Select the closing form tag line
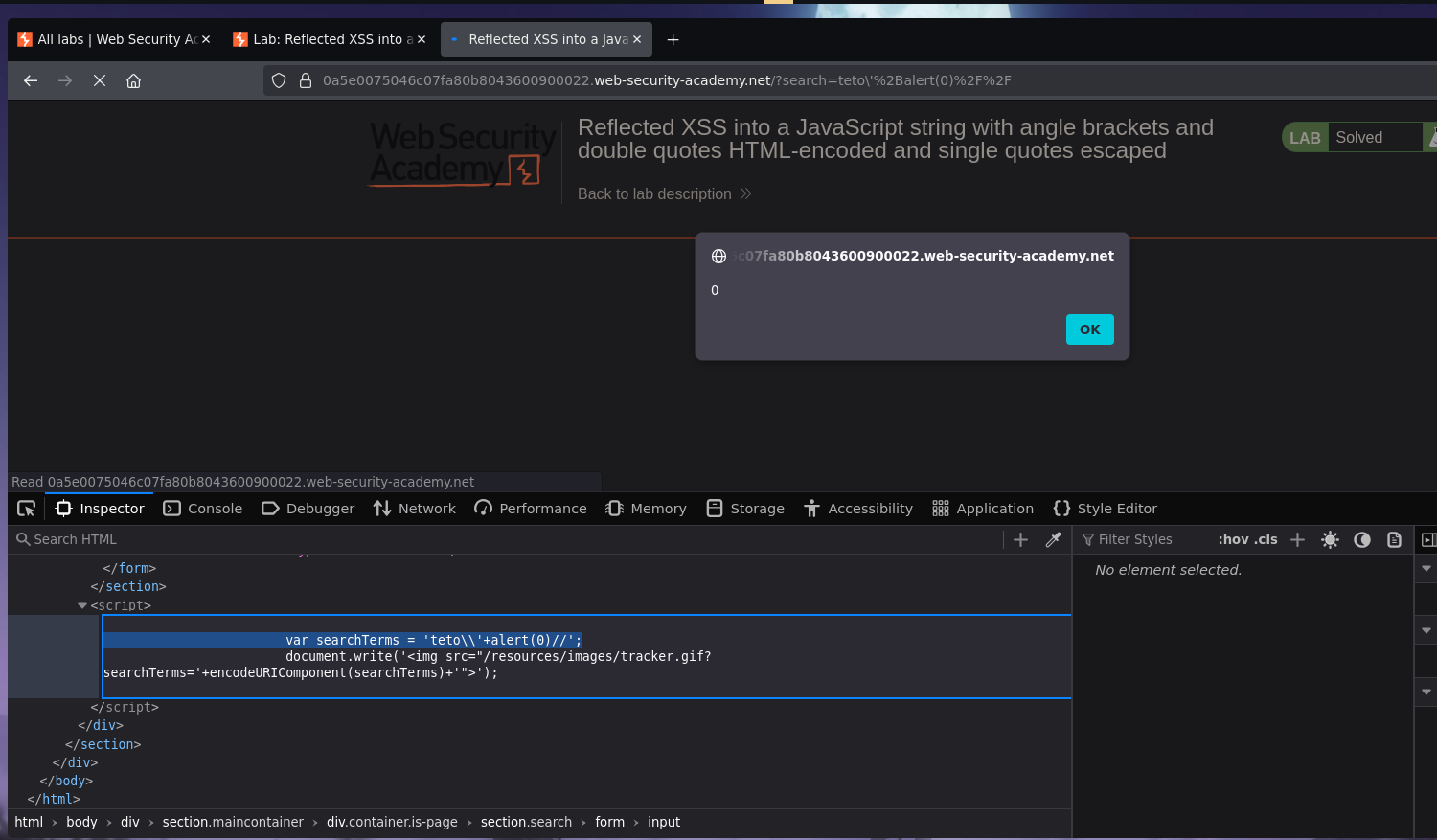This screenshot has width=1437, height=840. pyautogui.click(x=129, y=568)
